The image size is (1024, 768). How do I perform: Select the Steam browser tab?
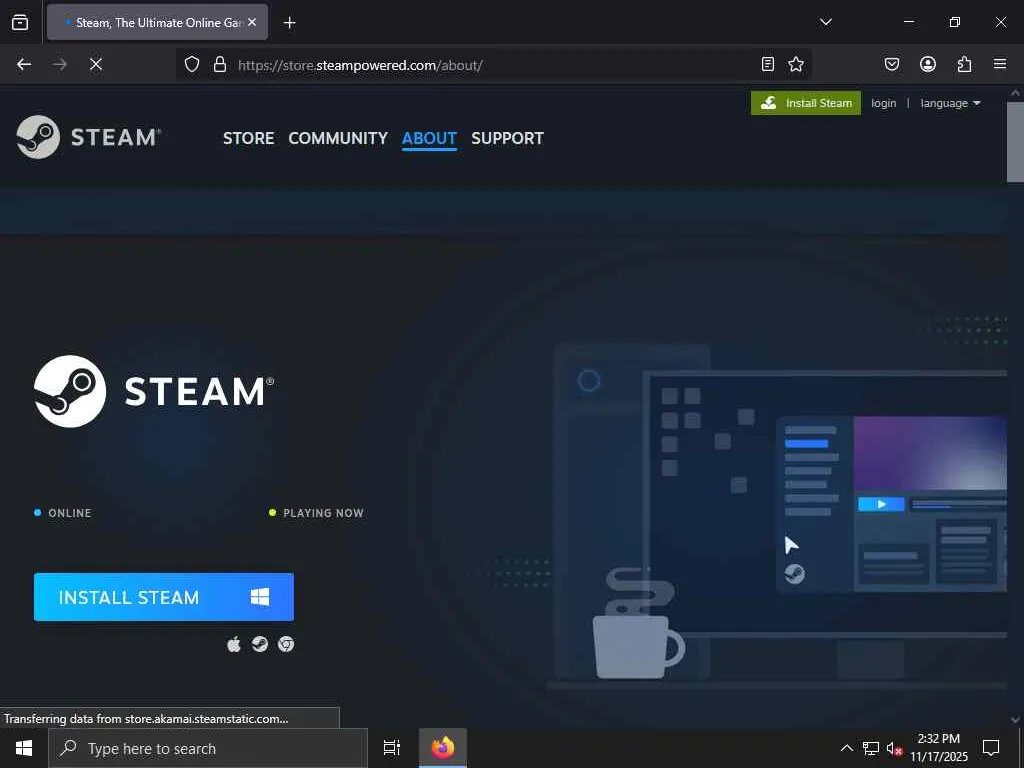pyautogui.click(x=157, y=22)
